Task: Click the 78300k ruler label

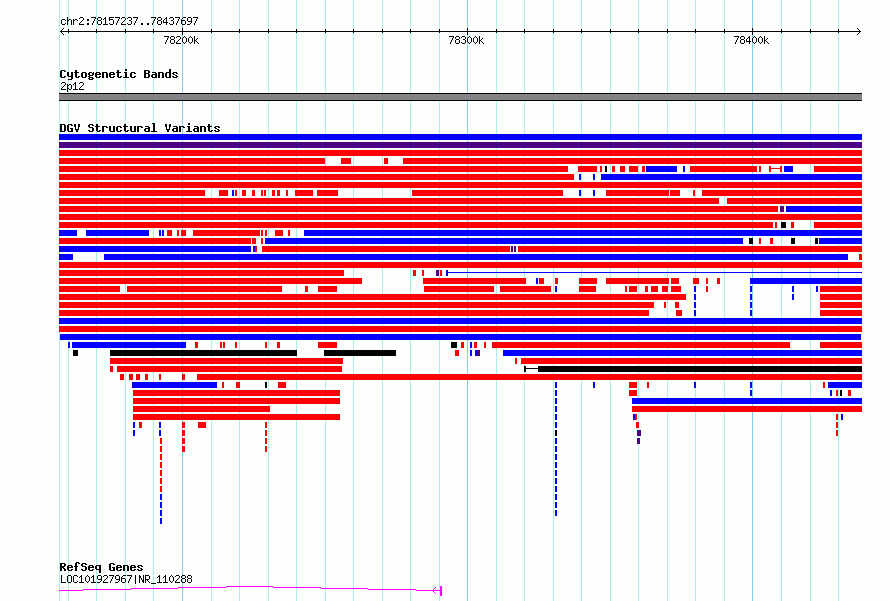Action: [466, 40]
